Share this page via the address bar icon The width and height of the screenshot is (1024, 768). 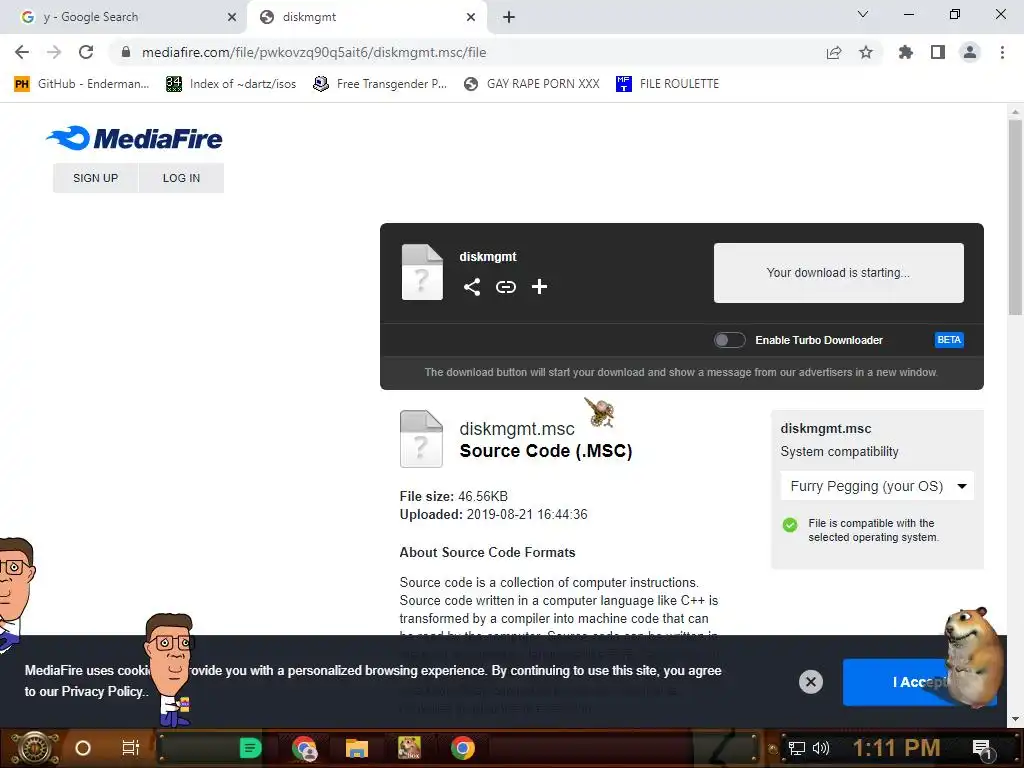coord(833,52)
